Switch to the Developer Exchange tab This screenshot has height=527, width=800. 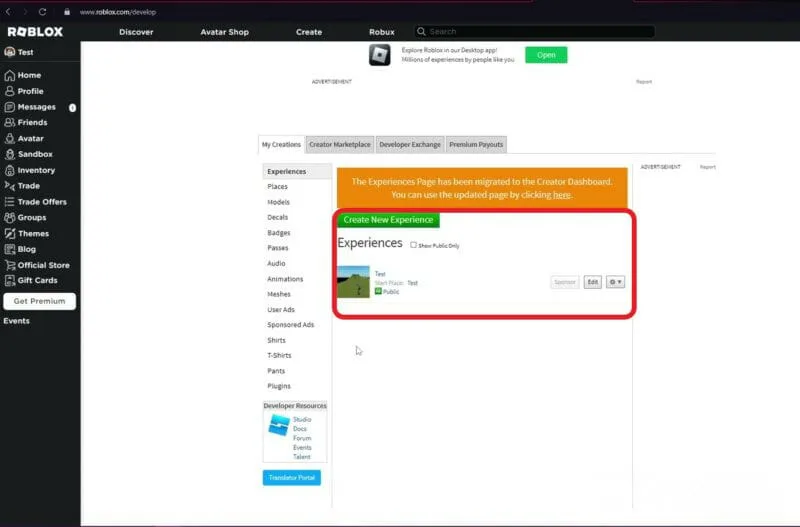(x=410, y=144)
